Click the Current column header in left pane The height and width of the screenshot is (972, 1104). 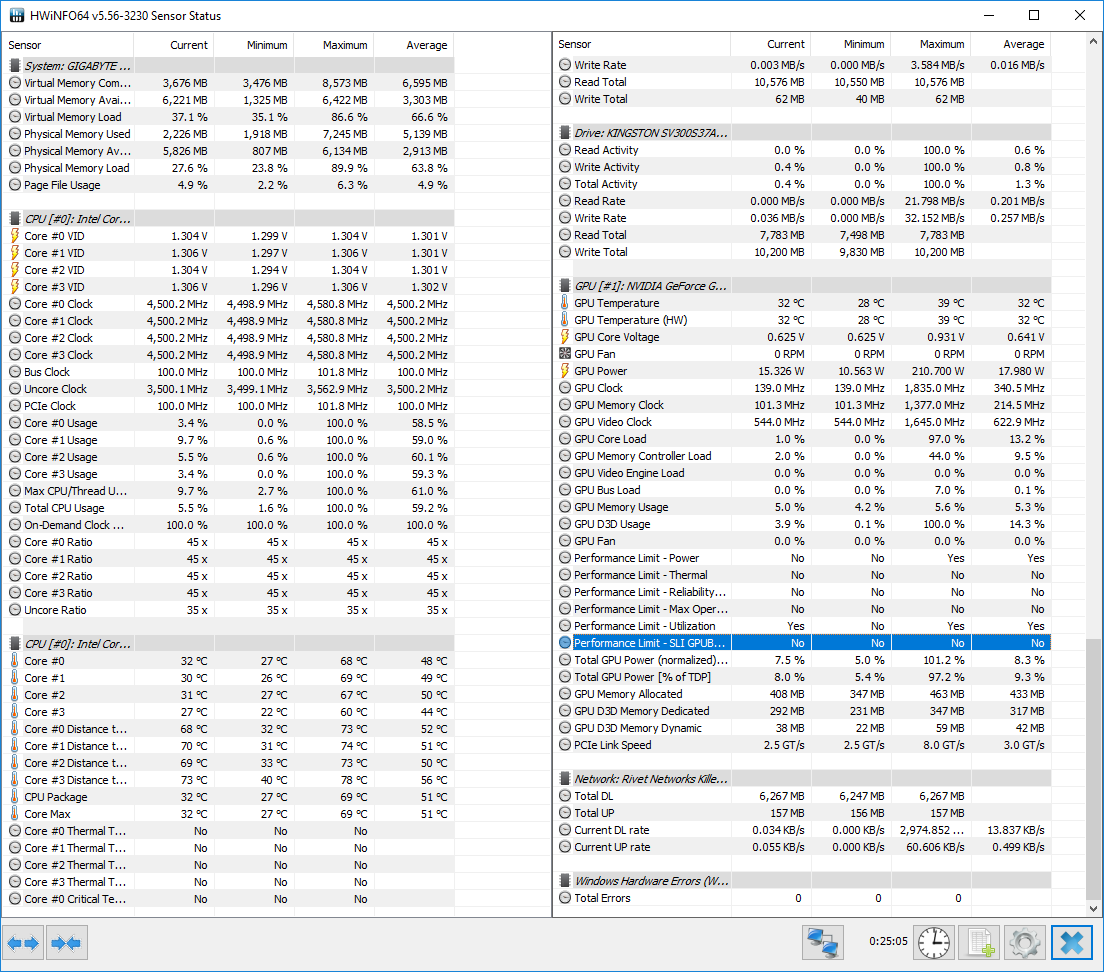pos(173,45)
